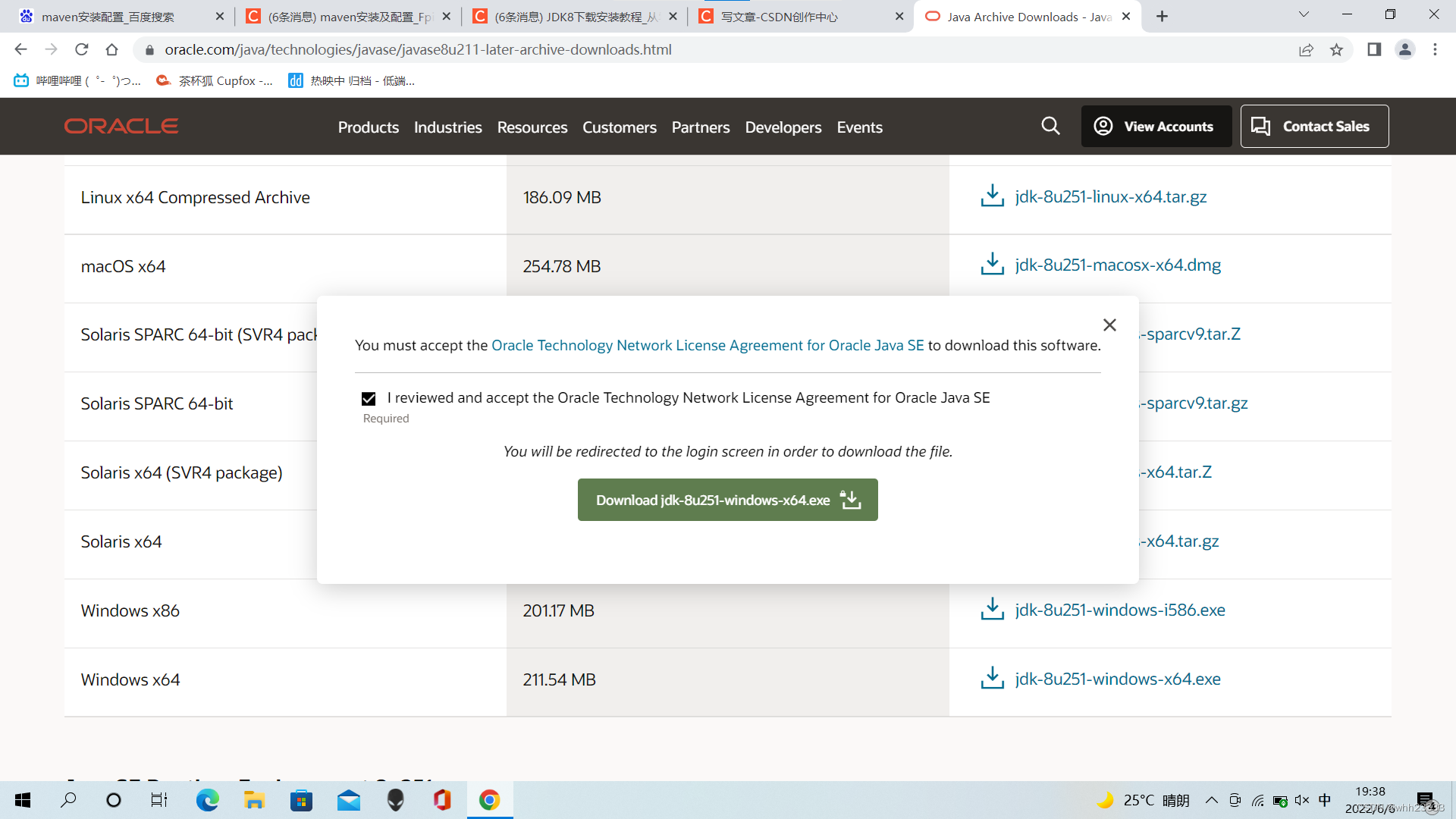Toggle the 中 input method indicator

(1325, 800)
